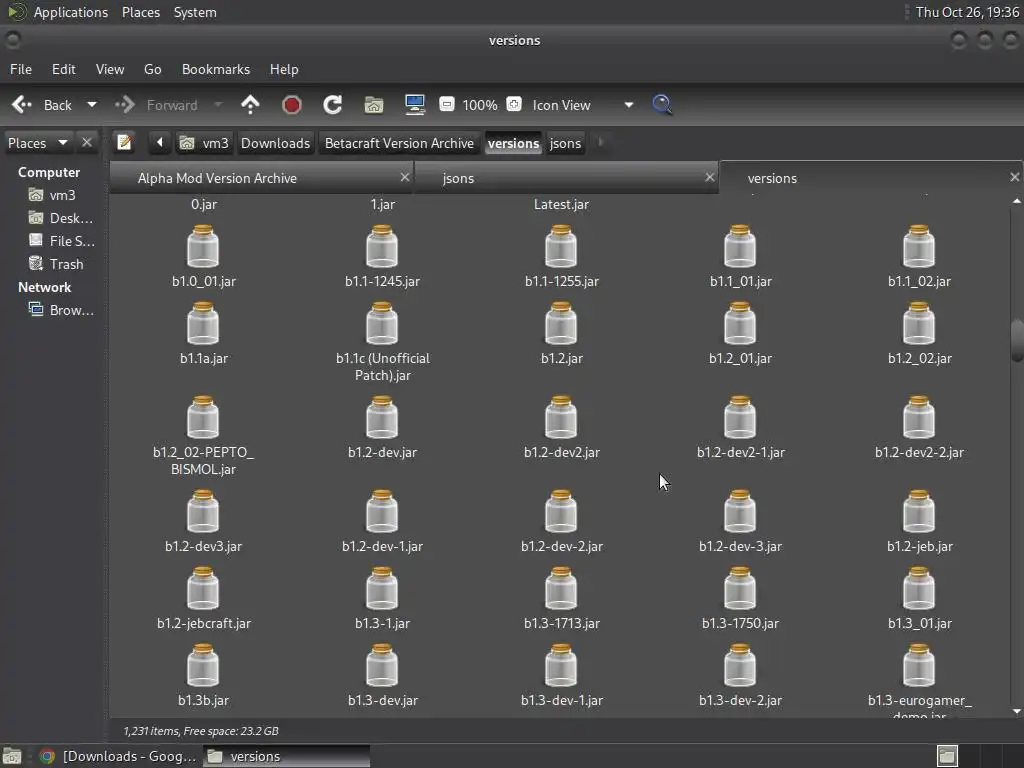Select the jsons path bar button
This screenshot has width=1024, height=768.
[565, 143]
